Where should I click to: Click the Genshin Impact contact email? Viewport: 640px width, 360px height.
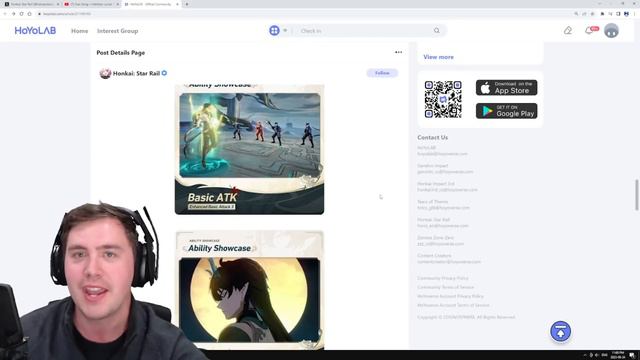pyautogui.click(x=445, y=172)
